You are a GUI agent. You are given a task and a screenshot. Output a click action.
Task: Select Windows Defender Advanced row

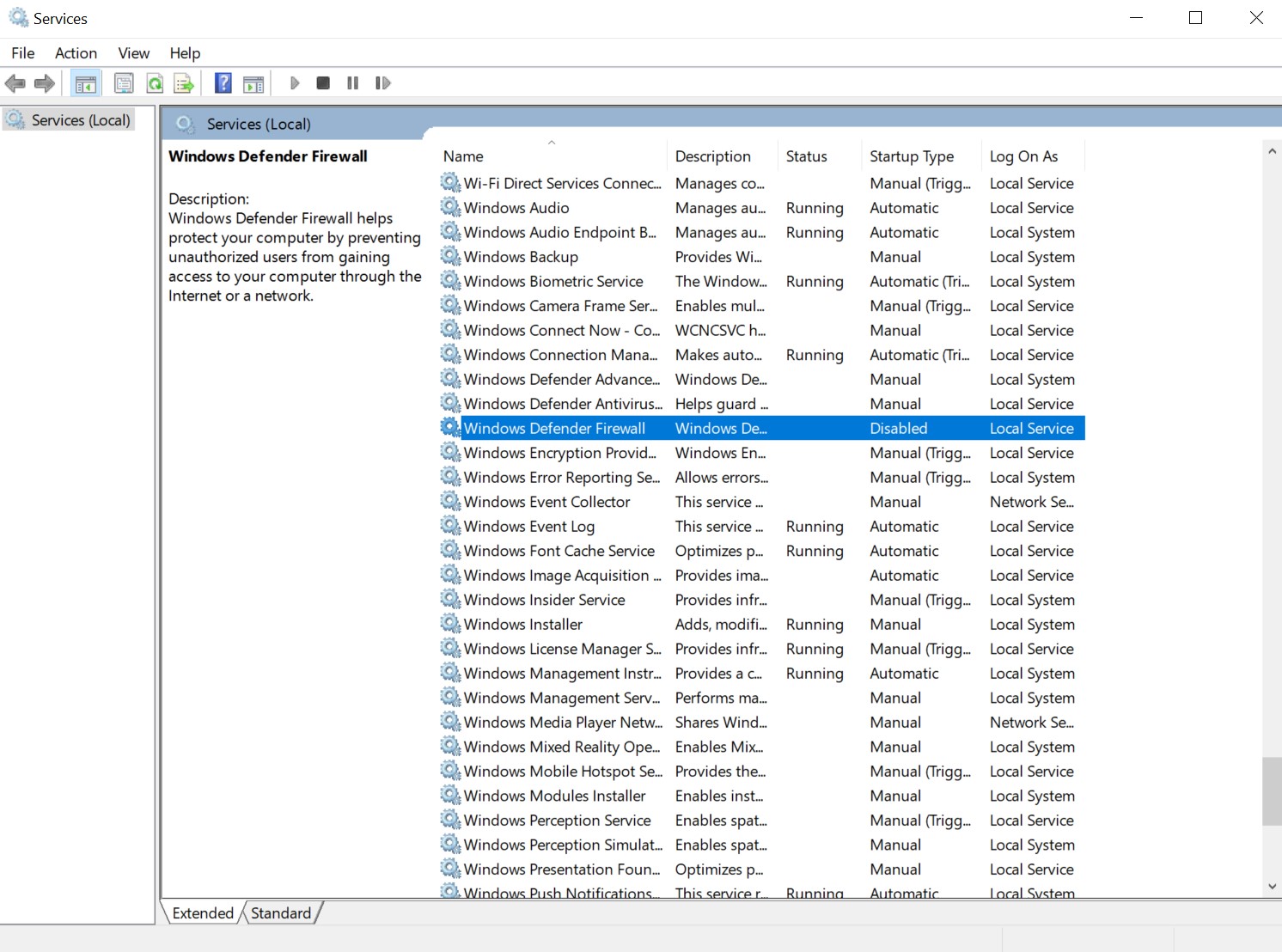(762, 379)
